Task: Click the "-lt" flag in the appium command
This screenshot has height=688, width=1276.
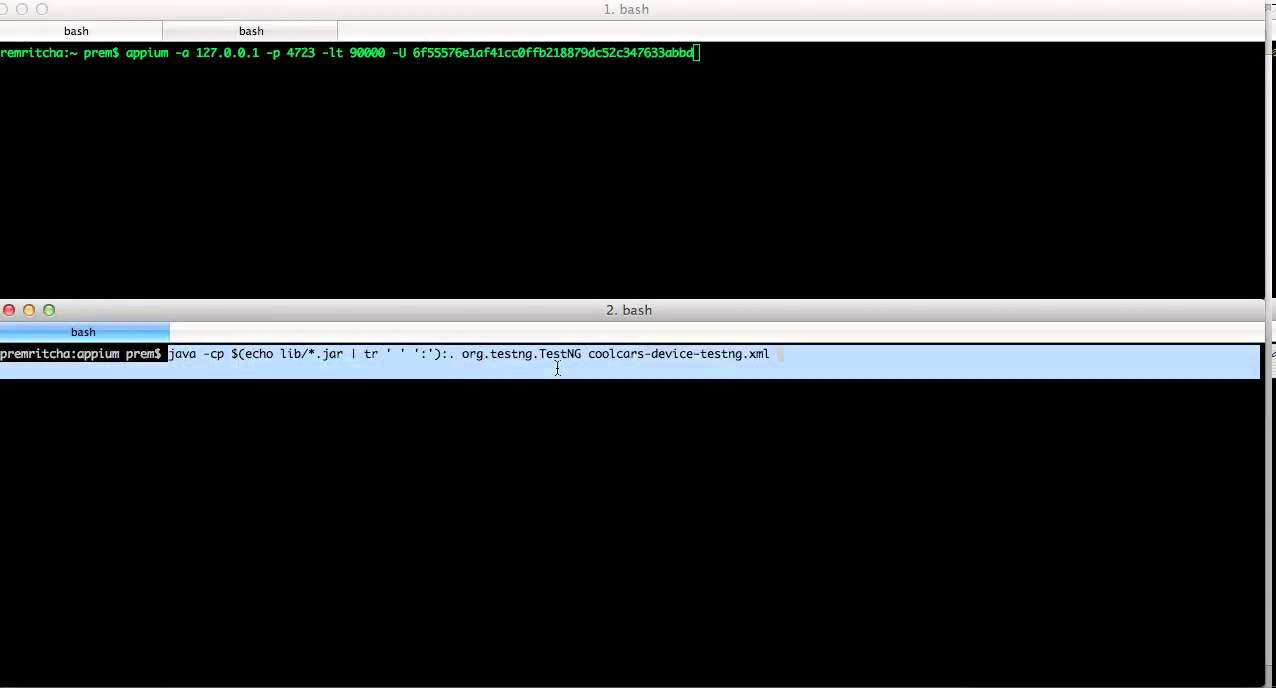Action: [332, 52]
